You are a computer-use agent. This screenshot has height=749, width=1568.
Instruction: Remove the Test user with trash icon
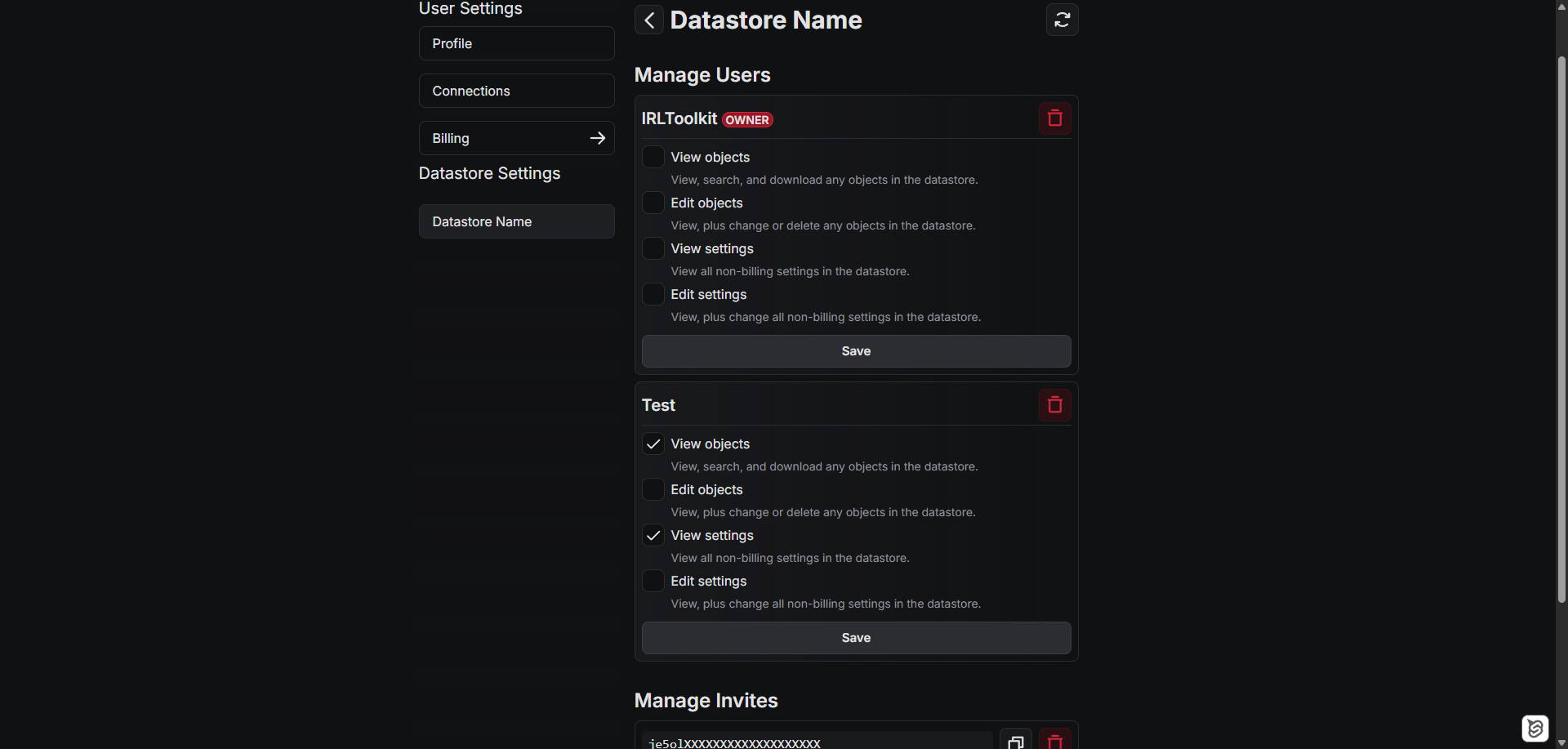(1053, 404)
